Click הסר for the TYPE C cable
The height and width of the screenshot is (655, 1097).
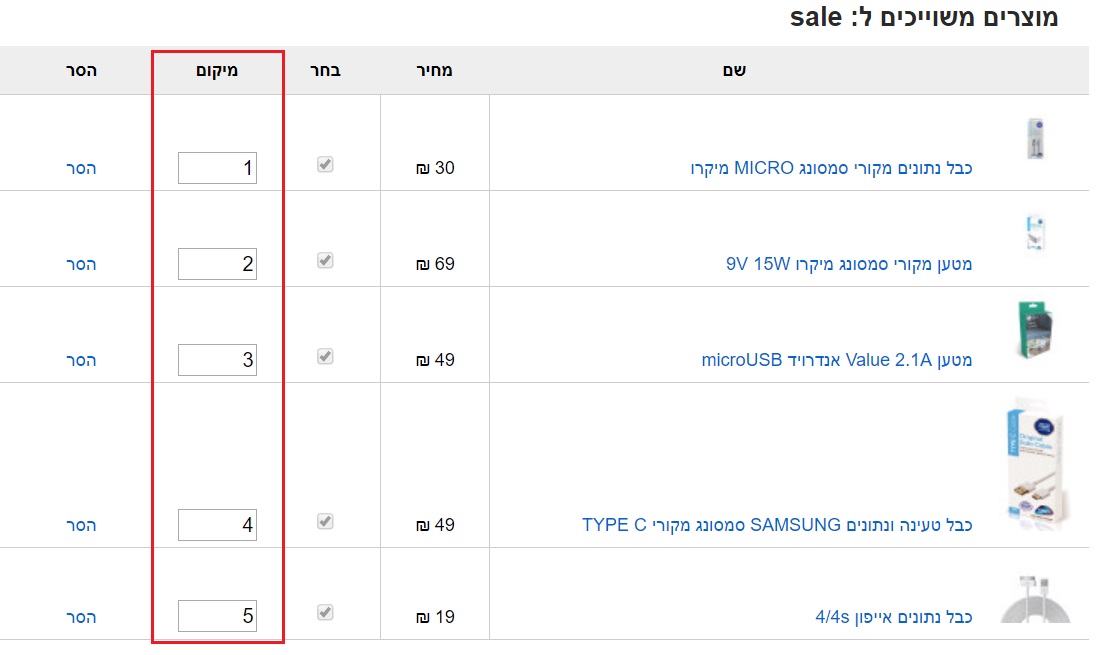click(x=81, y=525)
